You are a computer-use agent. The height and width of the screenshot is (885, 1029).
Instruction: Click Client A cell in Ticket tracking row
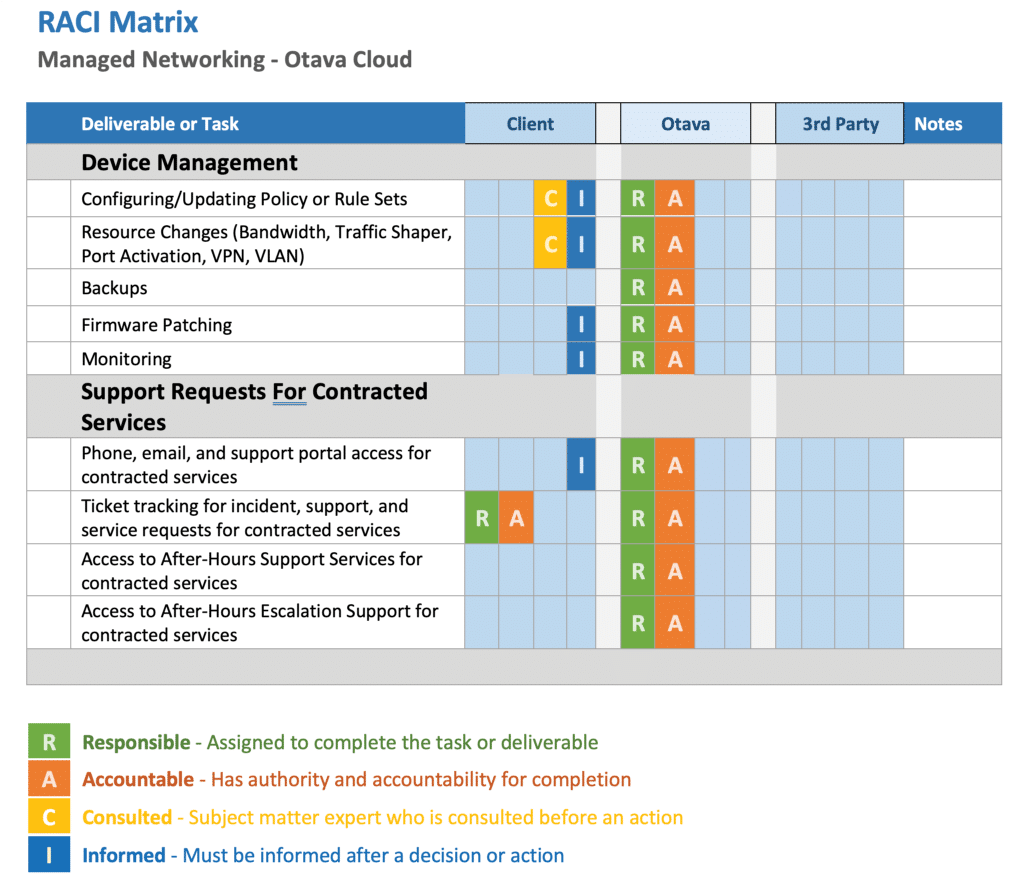(x=516, y=518)
